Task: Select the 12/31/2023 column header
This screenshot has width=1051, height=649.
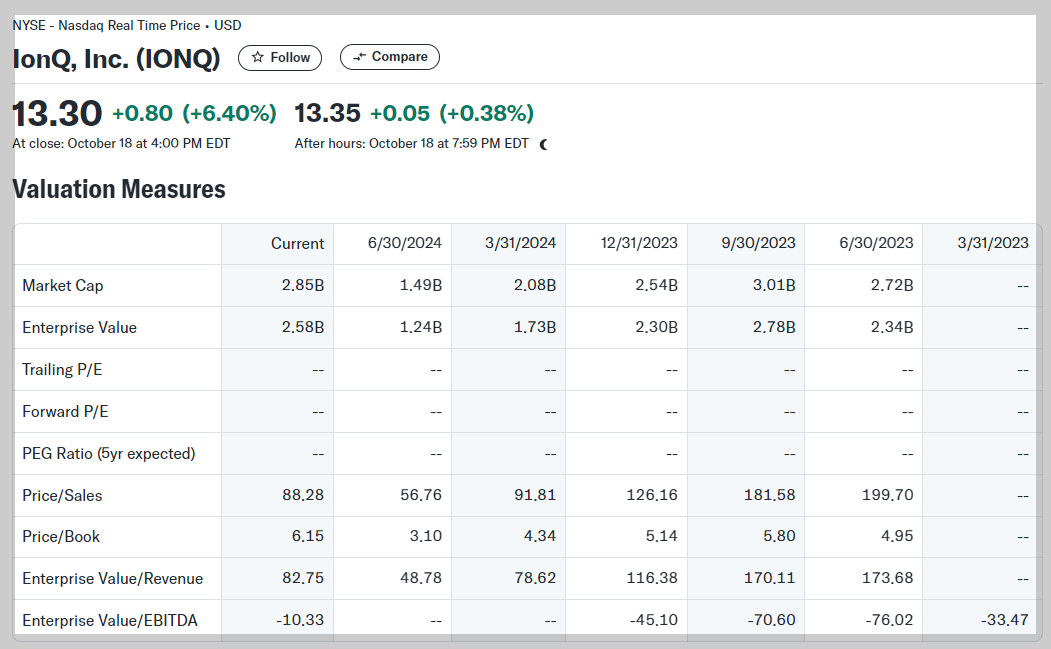Action: (x=639, y=243)
